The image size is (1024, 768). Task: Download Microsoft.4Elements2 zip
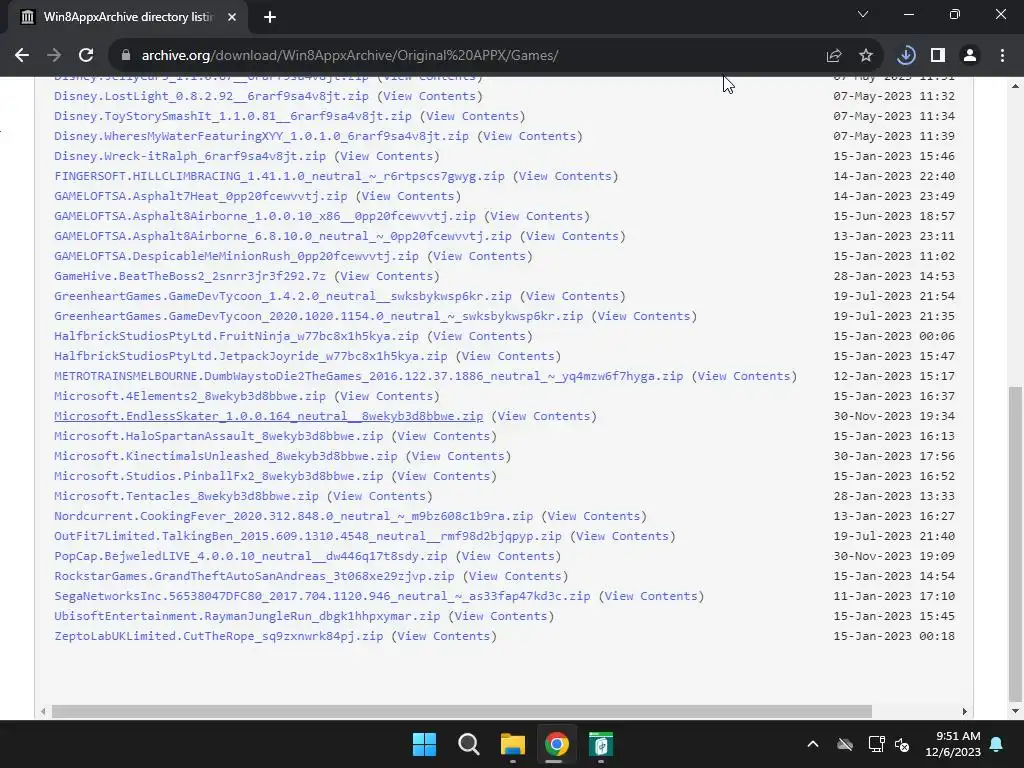(189, 396)
